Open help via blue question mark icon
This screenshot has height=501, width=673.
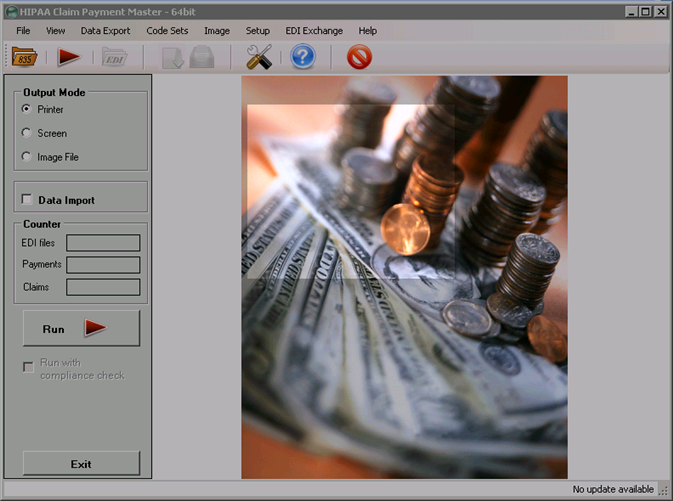pos(303,57)
